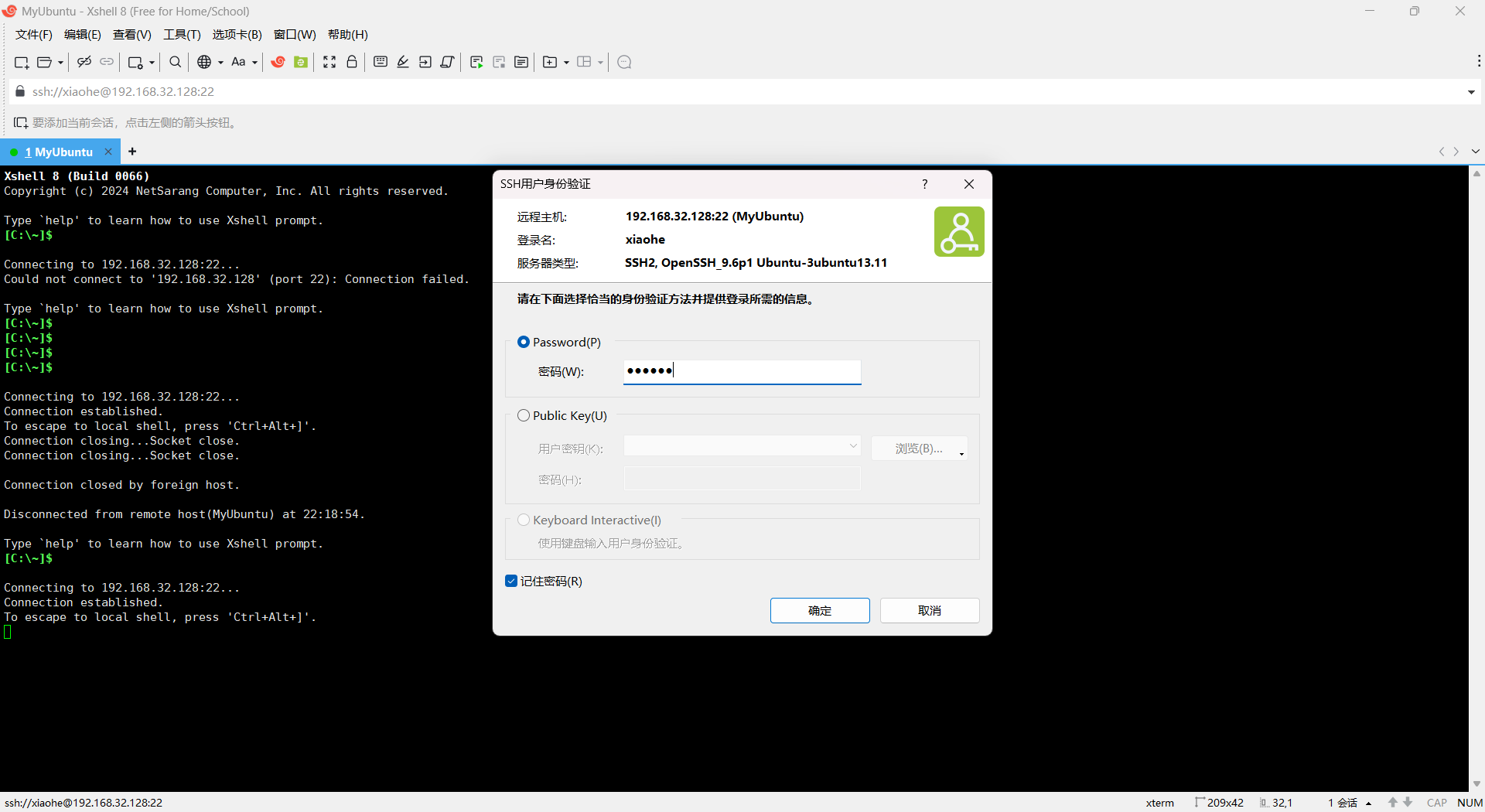Select the Password(P) radio button

point(524,342)
